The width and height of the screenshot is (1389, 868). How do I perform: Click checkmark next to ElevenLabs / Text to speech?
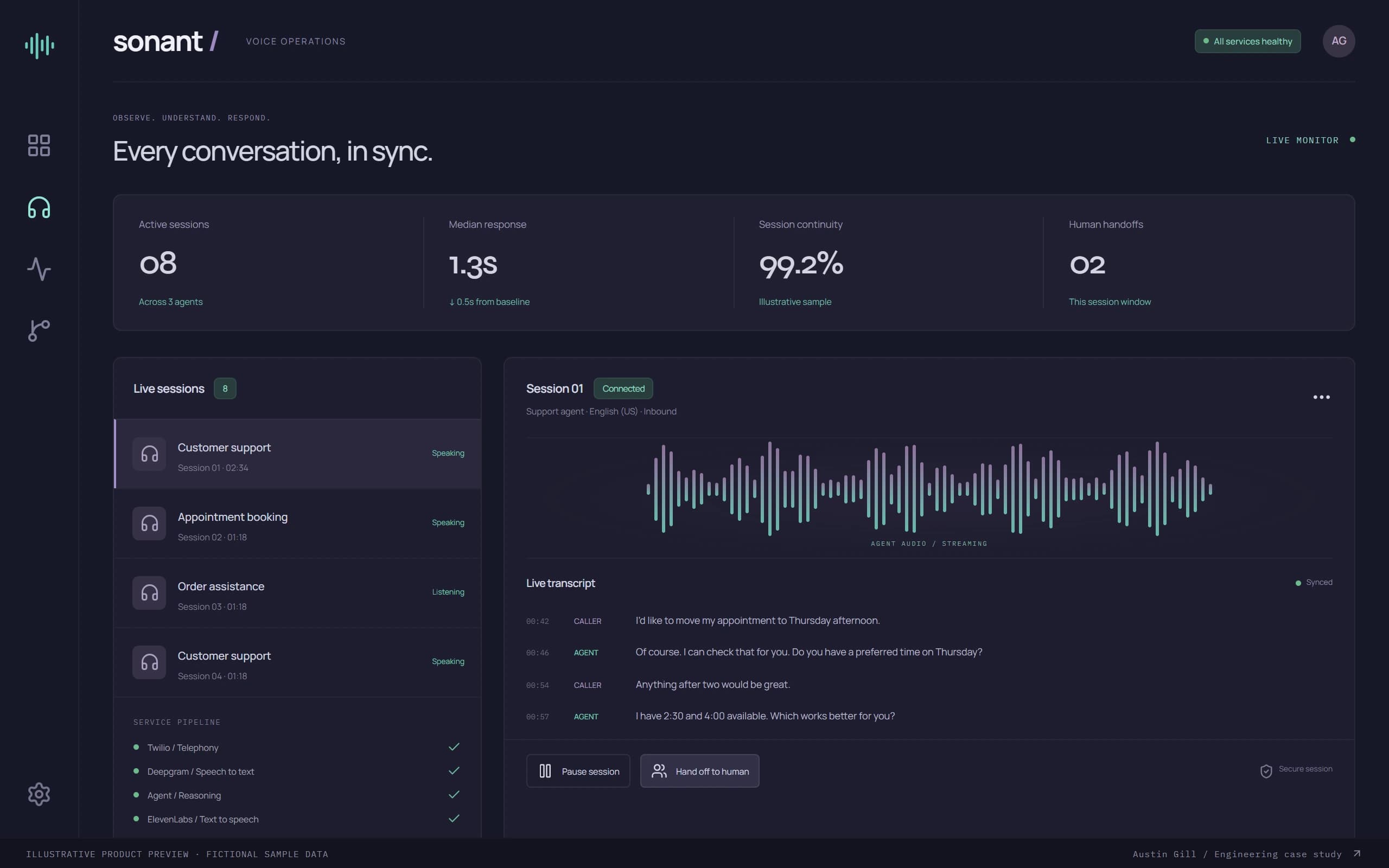point(454,819)
